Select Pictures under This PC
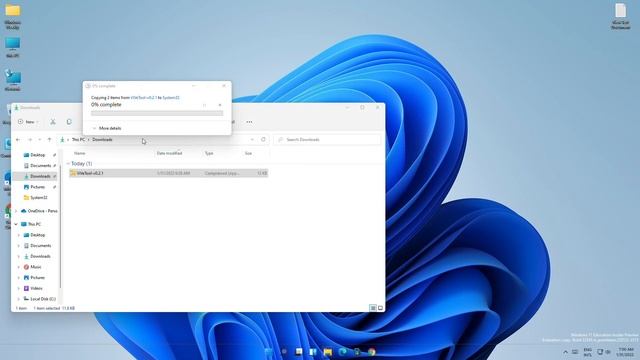 pyautogui.click(x=34, y=278)
